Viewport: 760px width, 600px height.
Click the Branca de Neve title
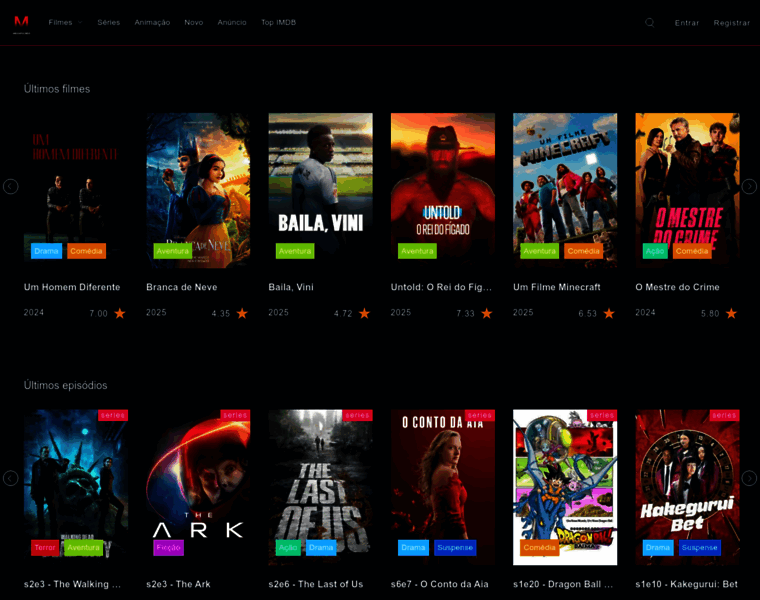tap(182, 287)
